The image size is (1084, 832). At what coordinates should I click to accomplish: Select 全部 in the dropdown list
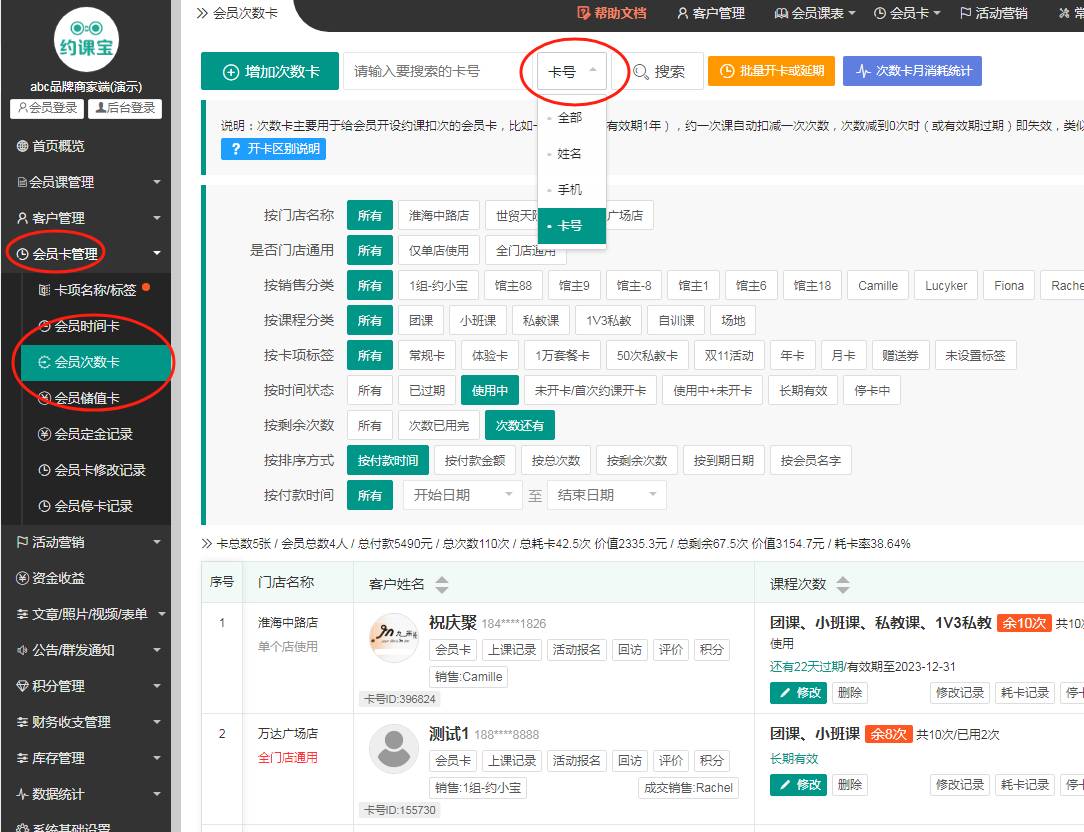pos(572,118)
